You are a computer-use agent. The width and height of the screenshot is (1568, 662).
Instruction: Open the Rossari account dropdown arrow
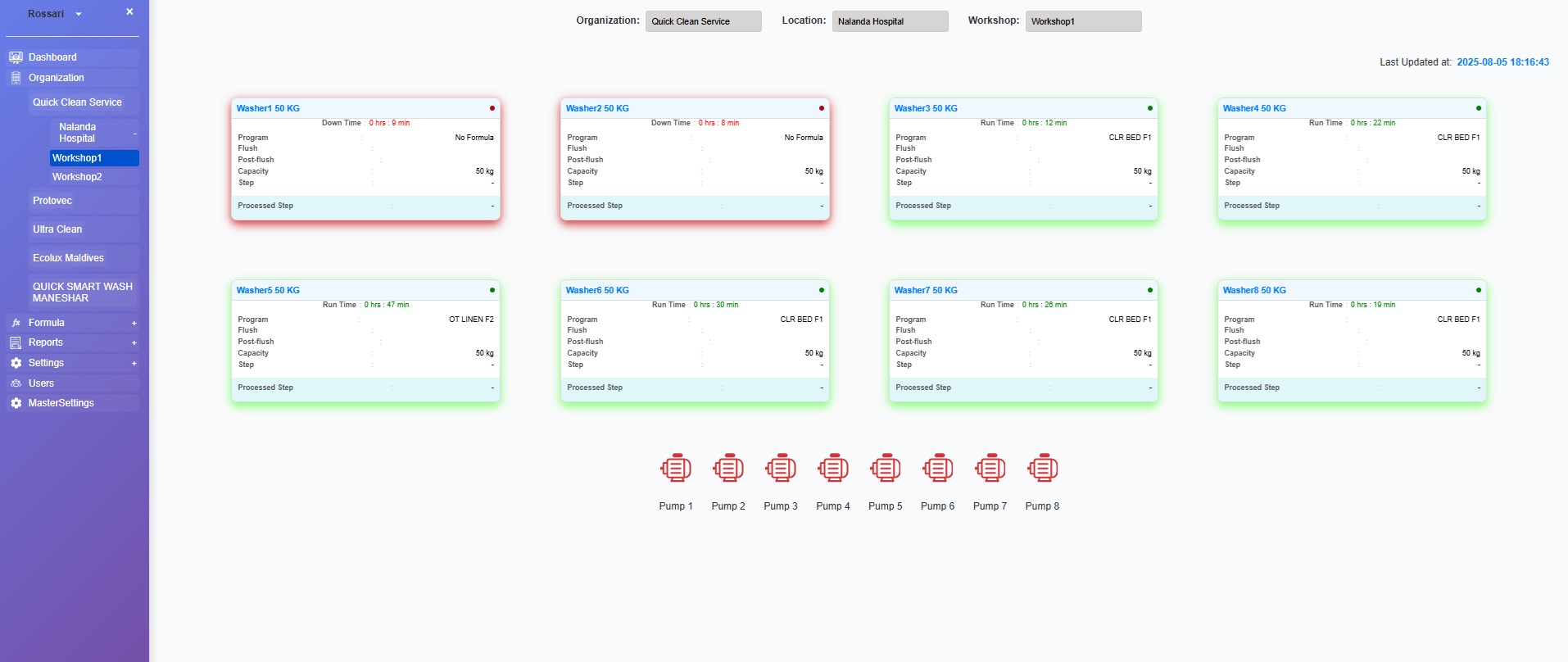coord(79,15)
